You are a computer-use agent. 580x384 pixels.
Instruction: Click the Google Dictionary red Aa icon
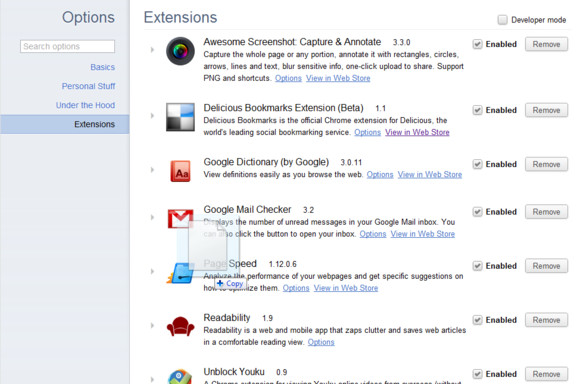[180, 171]
